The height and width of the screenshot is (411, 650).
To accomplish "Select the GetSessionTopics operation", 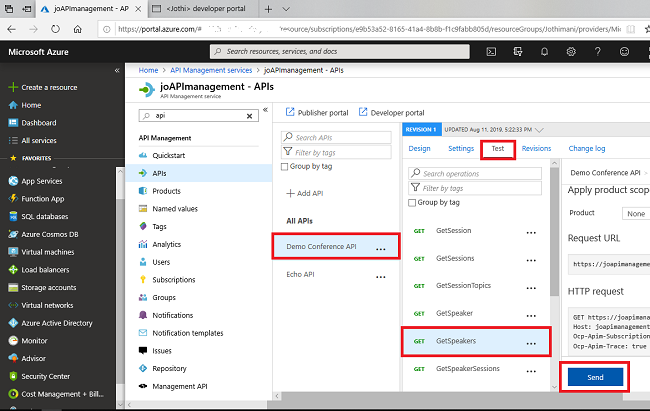I will 463,286.
